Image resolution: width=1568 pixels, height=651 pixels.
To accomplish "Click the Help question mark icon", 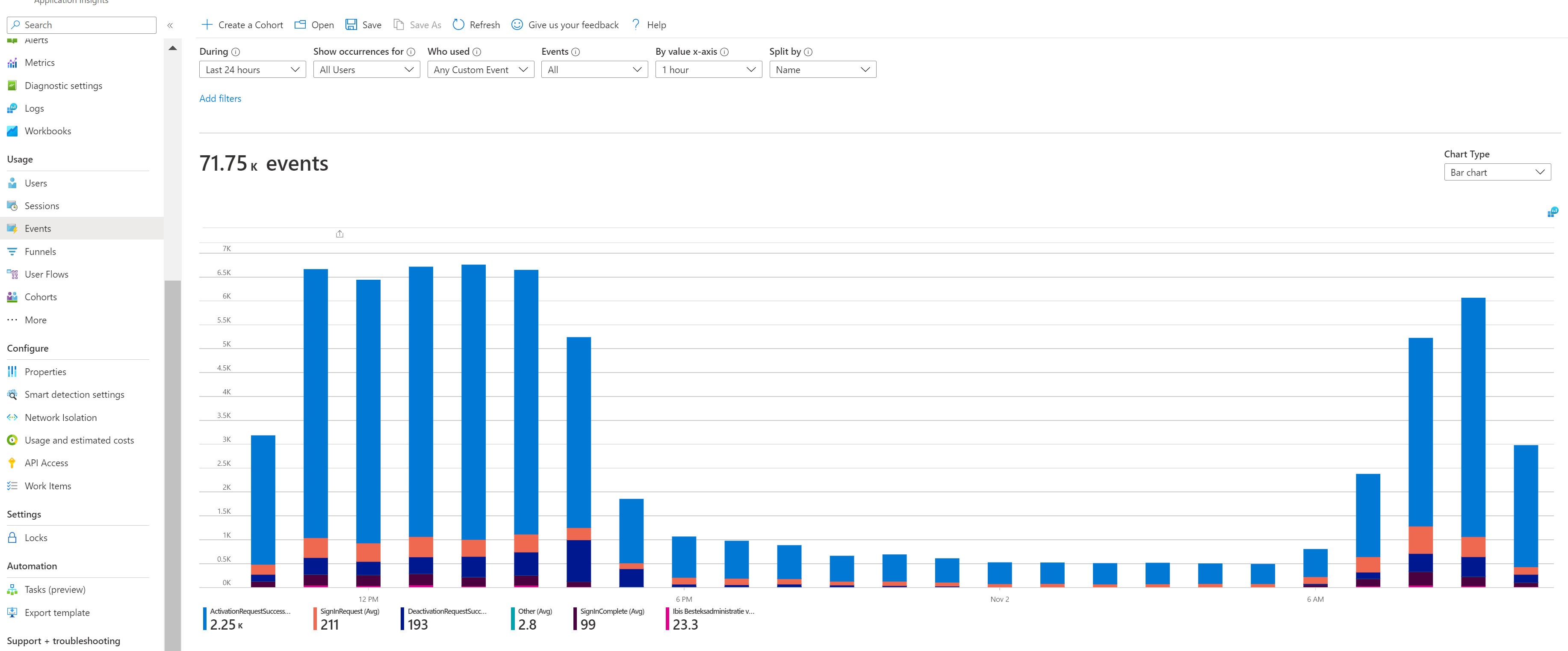I will click(635, 24).
